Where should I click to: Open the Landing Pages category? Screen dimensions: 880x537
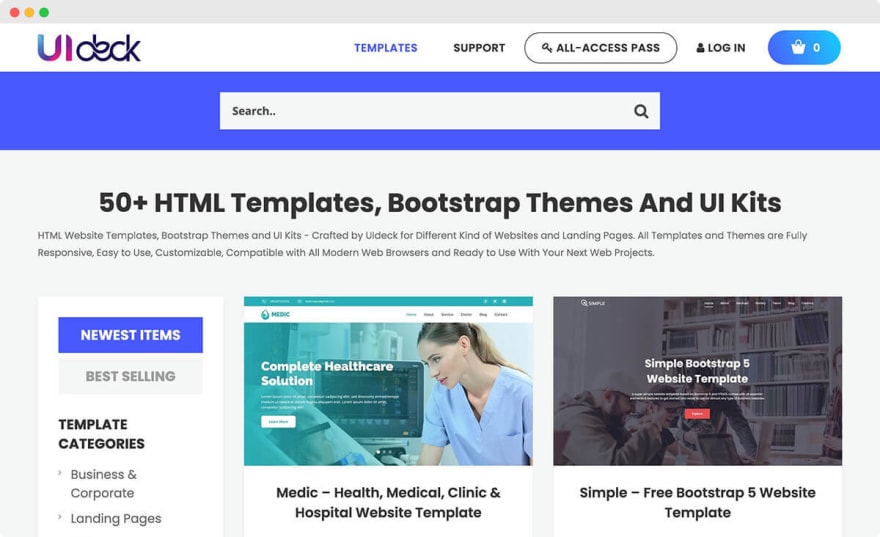tap(116, 518)
